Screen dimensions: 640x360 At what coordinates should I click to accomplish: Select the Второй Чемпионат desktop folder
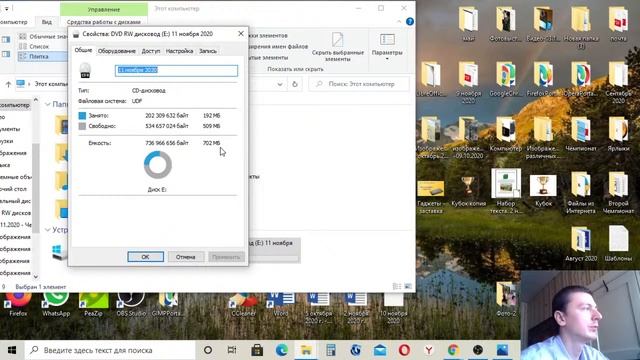point(618,193)
